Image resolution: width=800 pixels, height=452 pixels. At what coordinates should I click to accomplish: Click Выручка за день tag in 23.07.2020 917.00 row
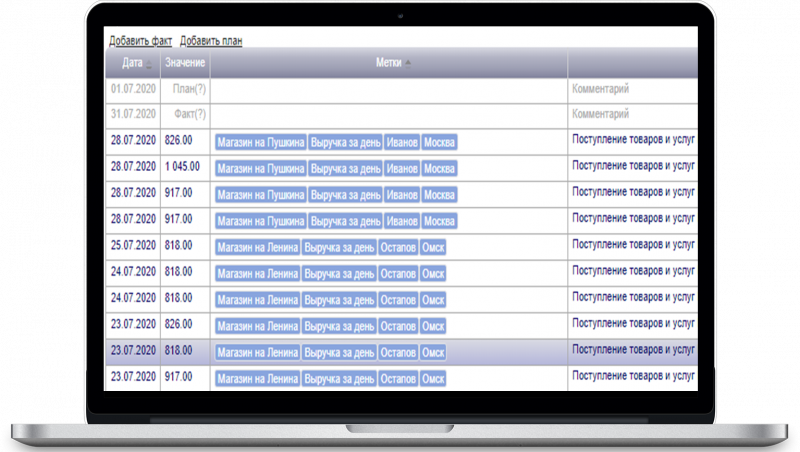click(x=339, y=379)
